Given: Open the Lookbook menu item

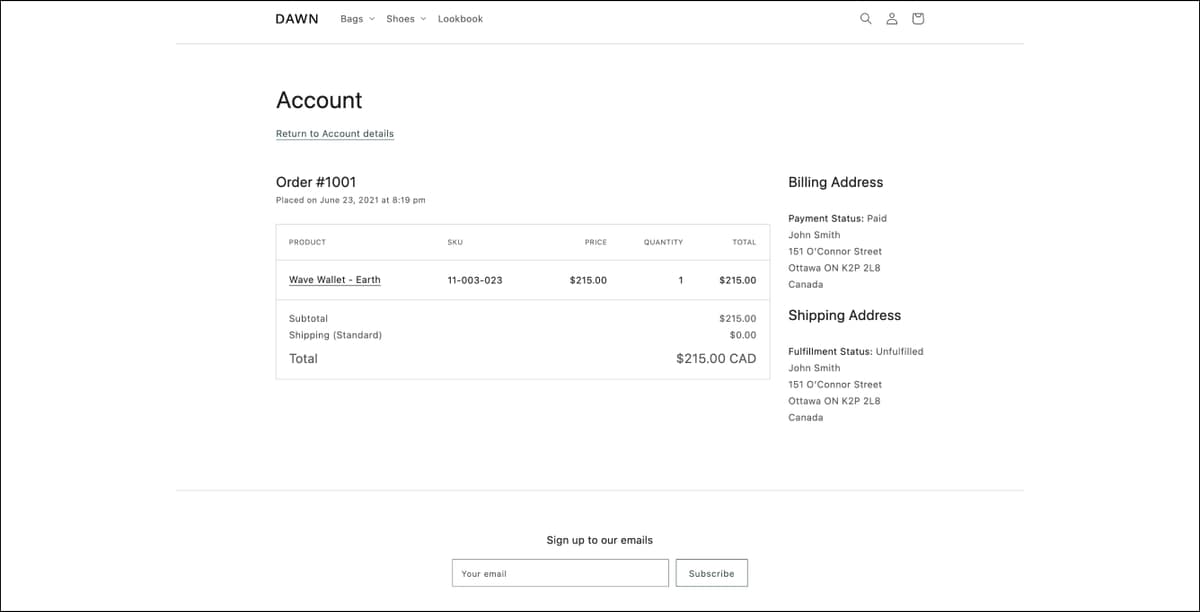Looking at the screenshot, I should (x=460, y=19).
